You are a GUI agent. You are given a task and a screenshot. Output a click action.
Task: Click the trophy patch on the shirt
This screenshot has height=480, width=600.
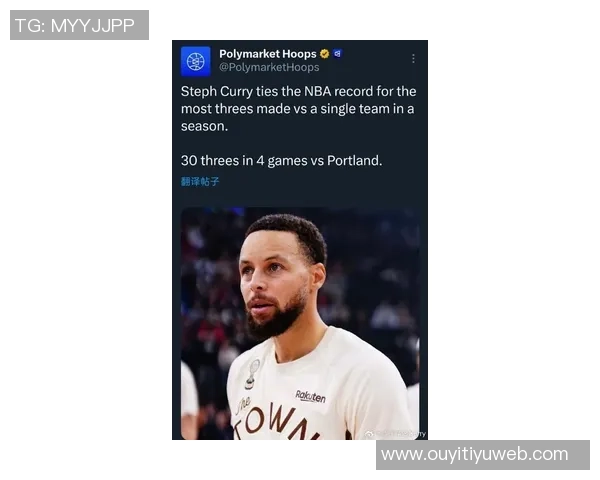pos(252,374)
